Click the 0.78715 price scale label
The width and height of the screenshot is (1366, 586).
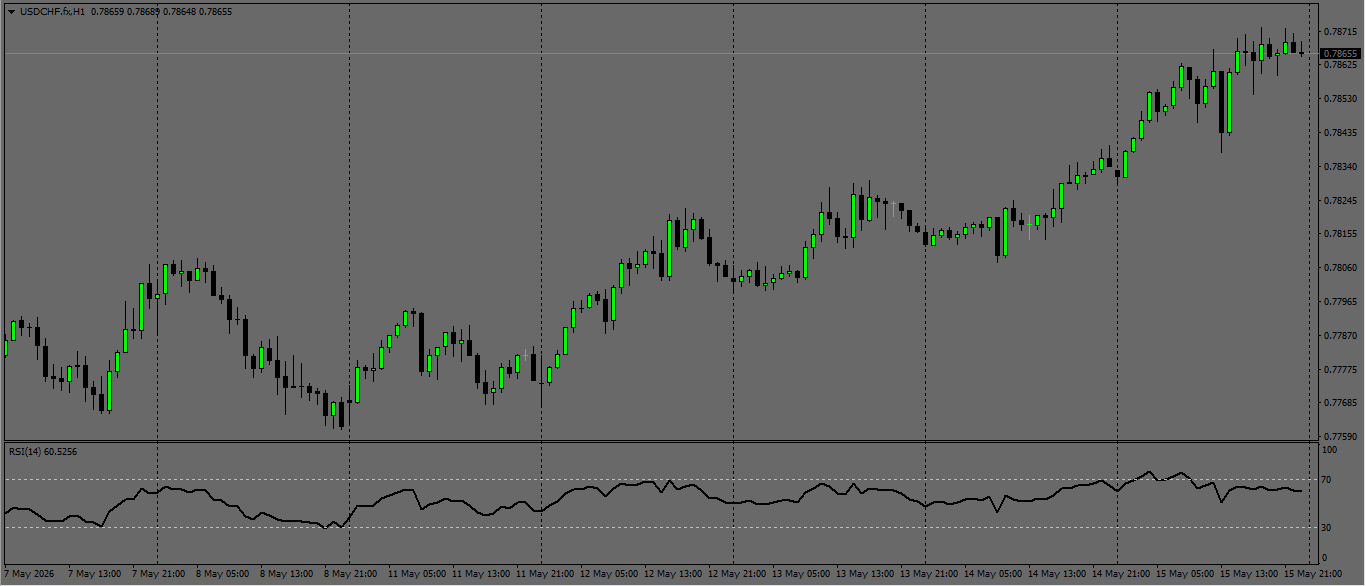point(1340,31)
